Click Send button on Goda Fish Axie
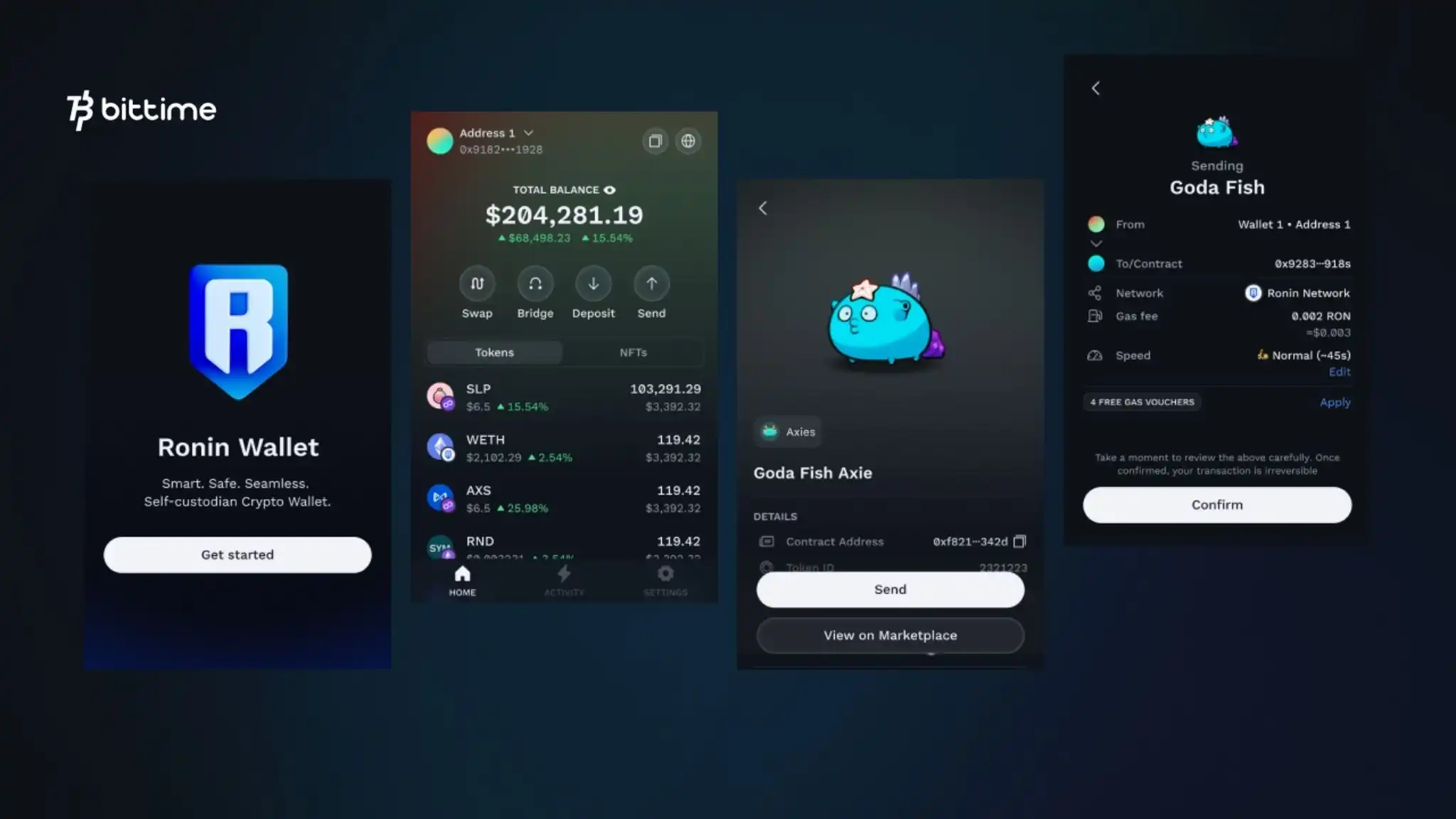1456x819 pixels. (890, 589)
